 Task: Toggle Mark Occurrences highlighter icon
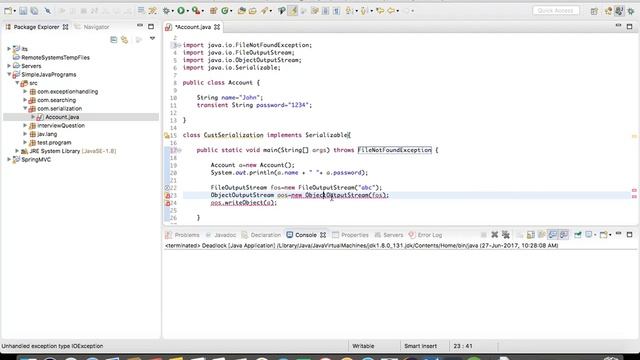point(292,11)
